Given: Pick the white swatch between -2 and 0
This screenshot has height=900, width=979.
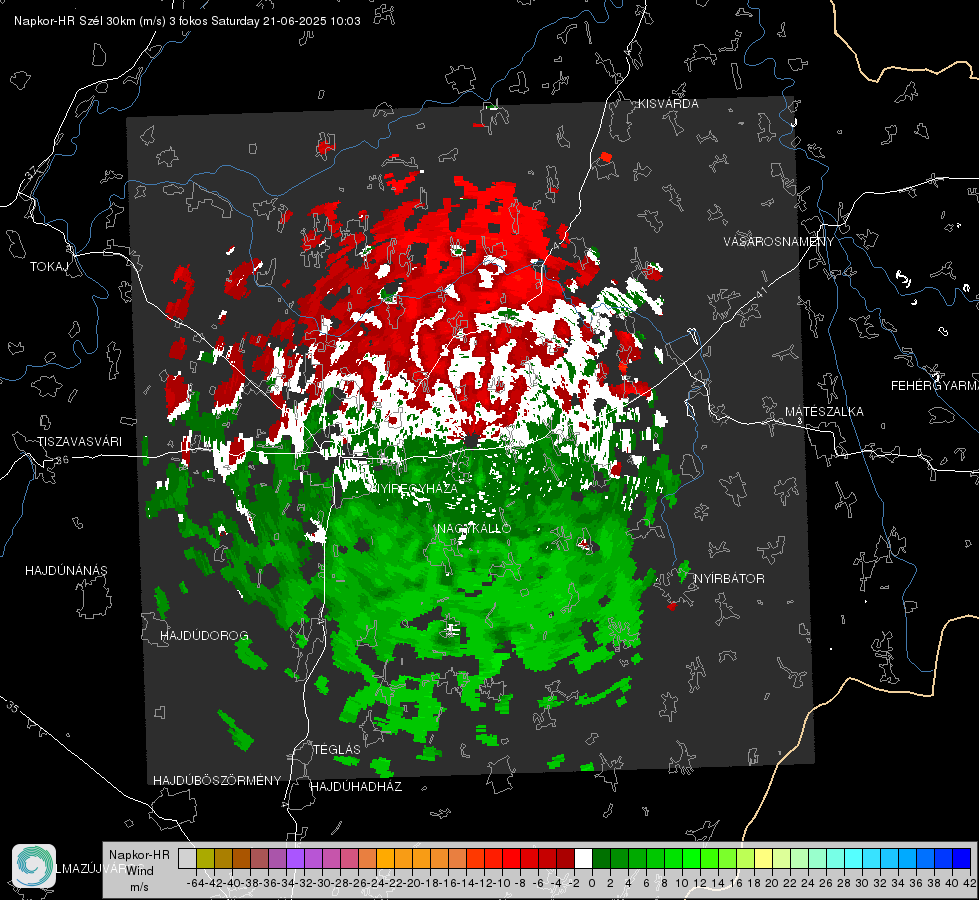Looking at the screenshot, I should tap(583, 859).
